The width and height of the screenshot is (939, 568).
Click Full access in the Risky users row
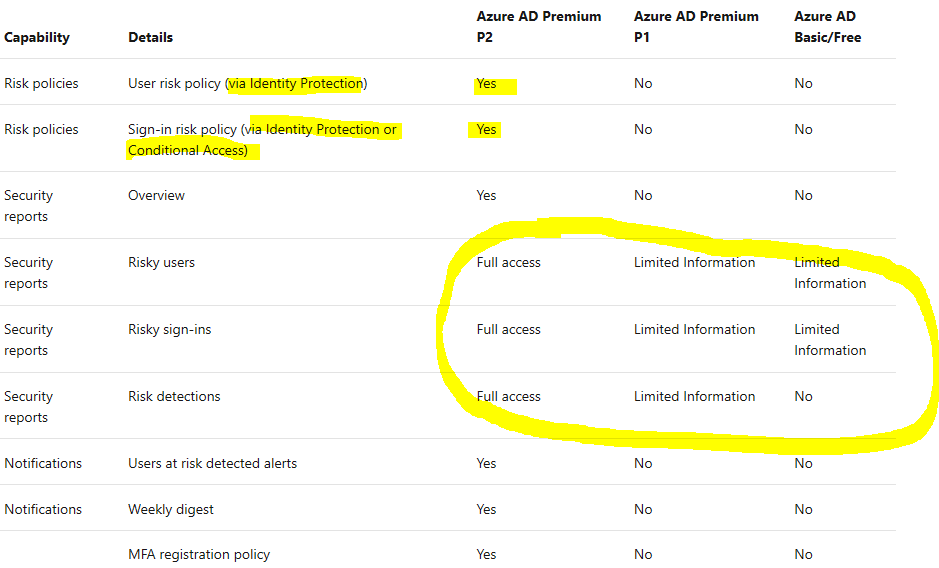pyautogui.click(x=508, y=263)
